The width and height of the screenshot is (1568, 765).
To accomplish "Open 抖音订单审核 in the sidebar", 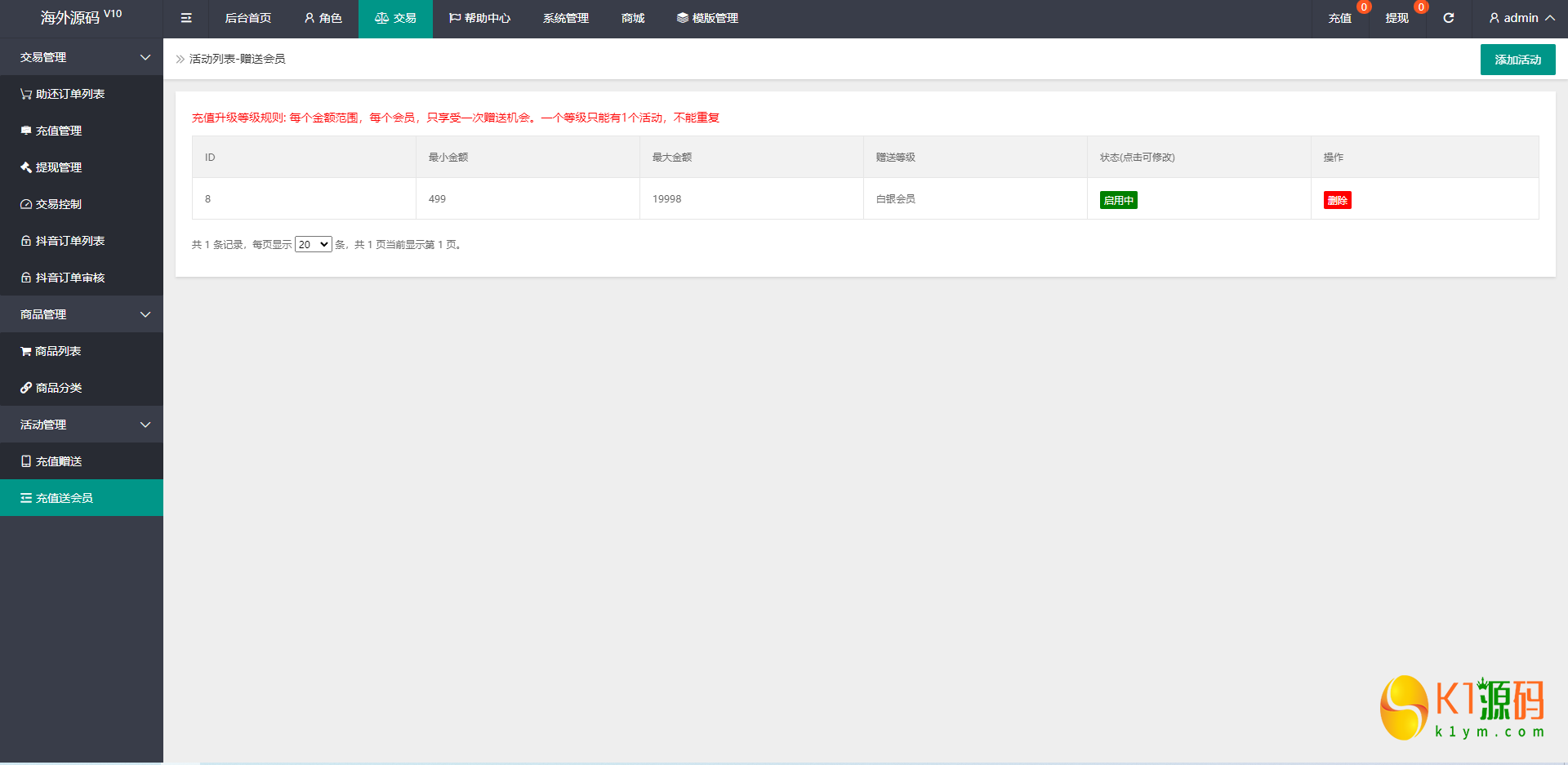I will [x=82, y=278].
